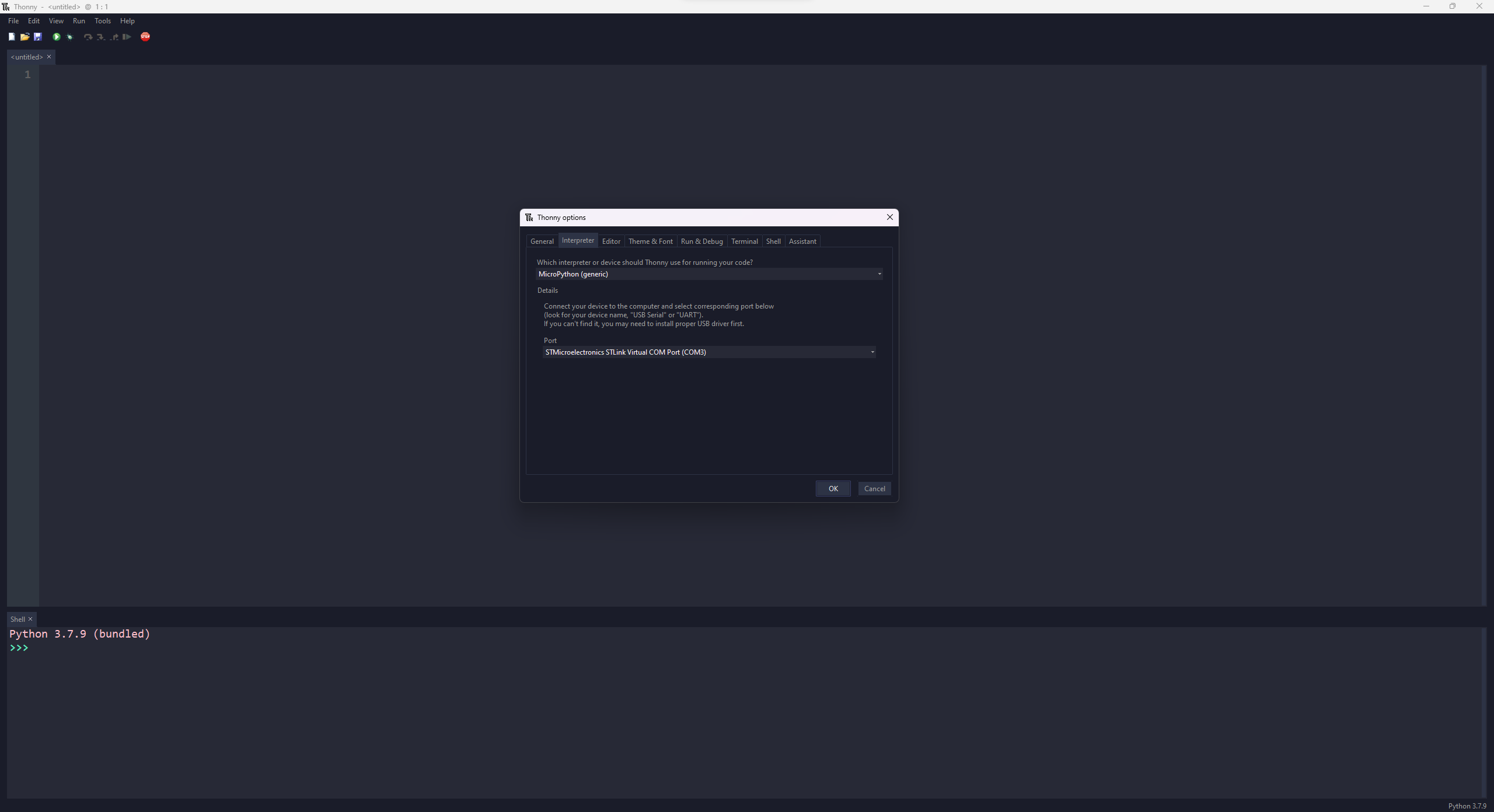Image resolution: width=1494 pixels, height=812 pixels.
Task: Open the Tools menu
Action: point(103,20)
